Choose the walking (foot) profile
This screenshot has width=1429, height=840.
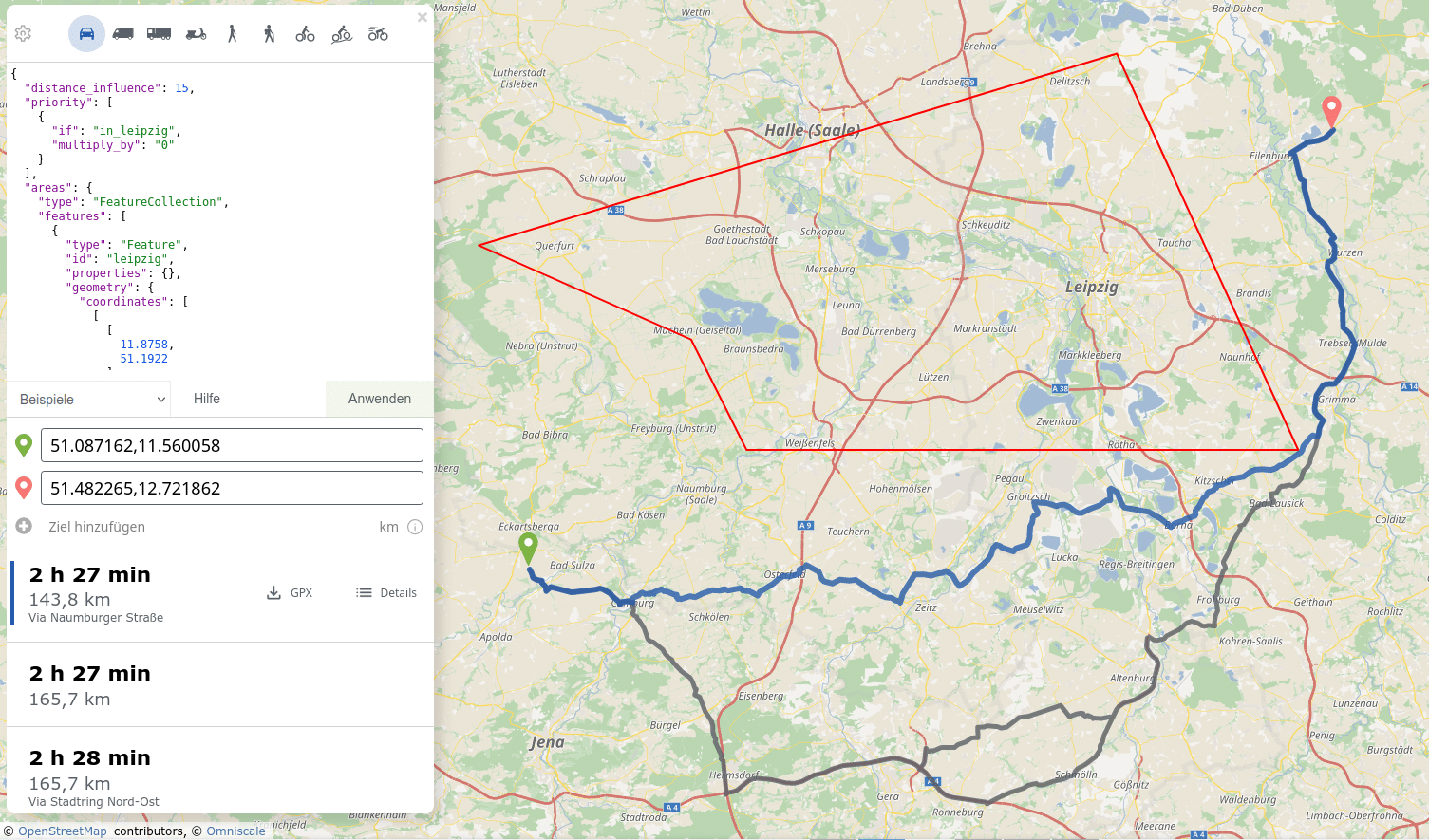233,34
